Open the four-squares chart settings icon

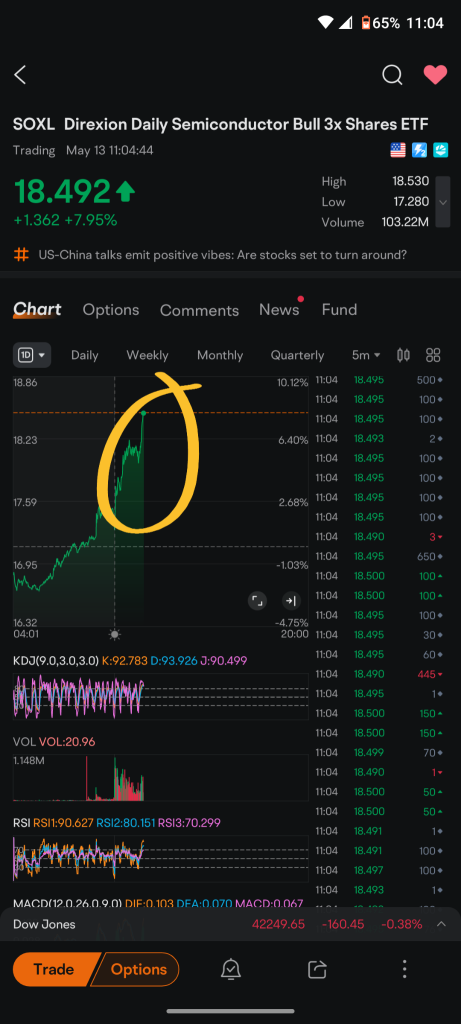tap(433, 355)
